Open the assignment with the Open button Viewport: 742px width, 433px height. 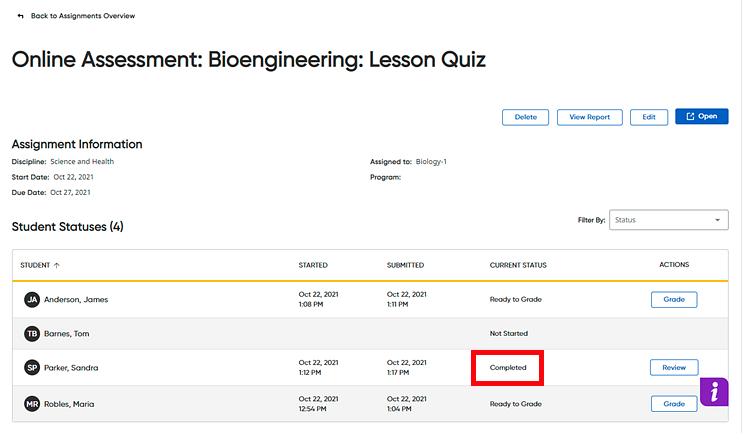(x=701, y=116)
